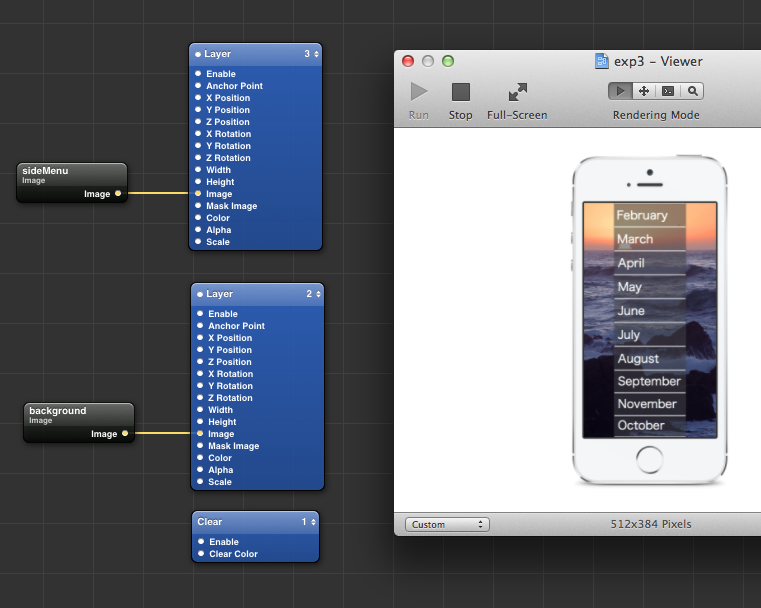Click Anchor Point port on Layer 3

tap(198, 85)
